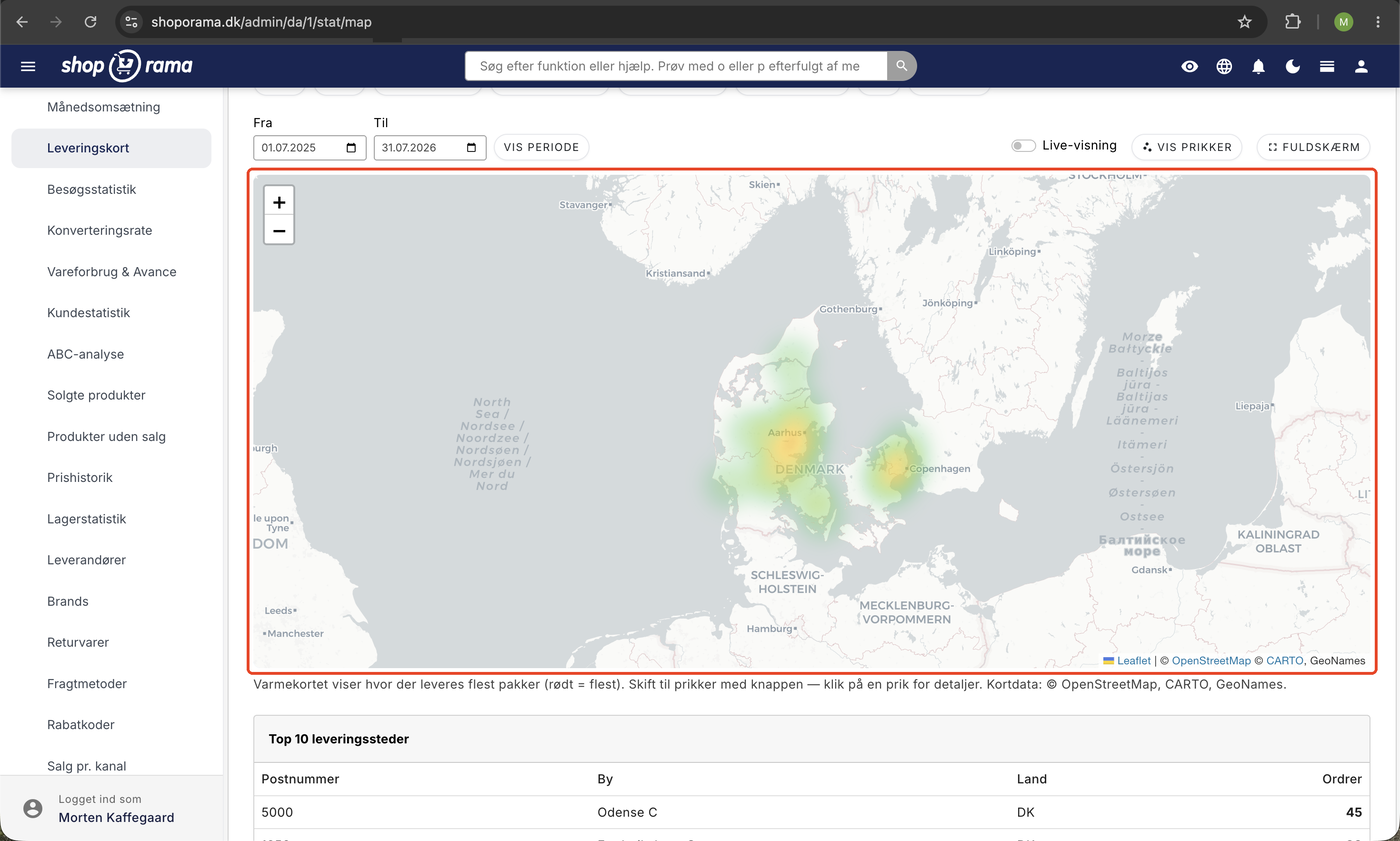This screenshot has width=1400, height=841.
Task: View site information icon in address bar
Action: tap(131, 21)
